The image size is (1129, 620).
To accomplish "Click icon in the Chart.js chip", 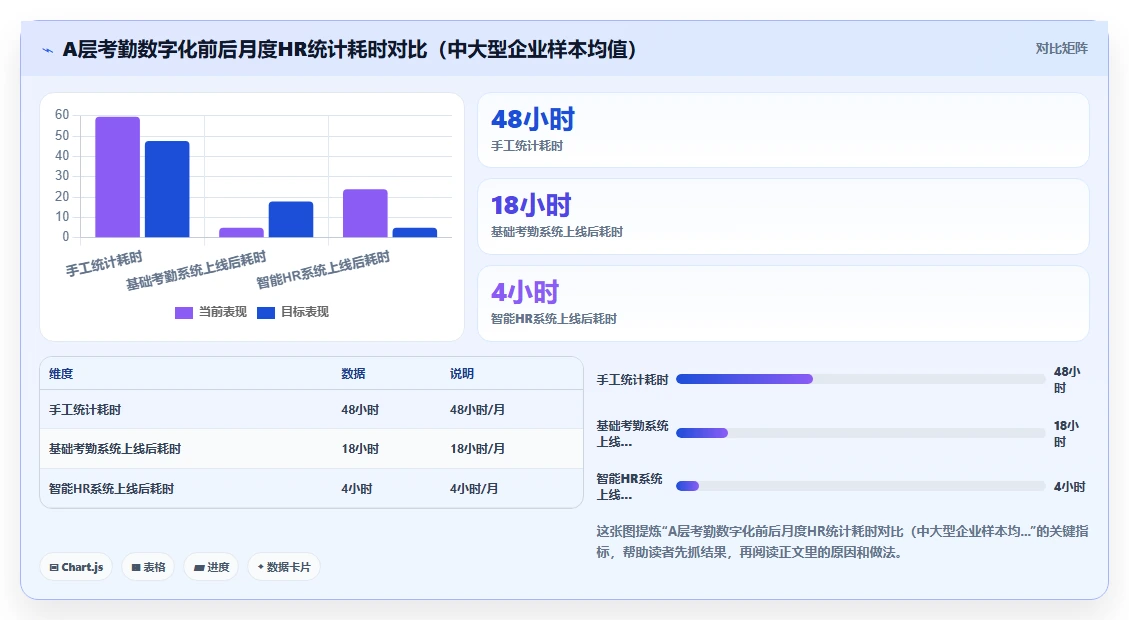I will (54, 567).
